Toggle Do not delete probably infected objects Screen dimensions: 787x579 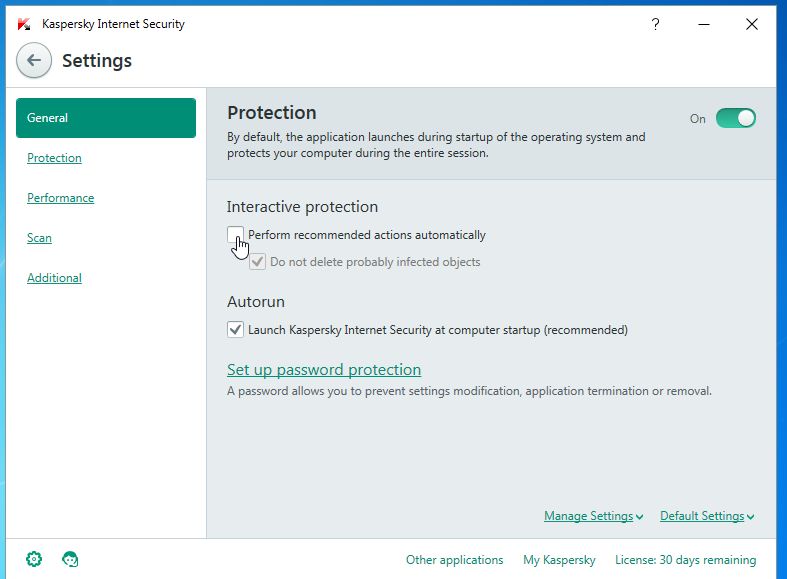tap(258, 262)
